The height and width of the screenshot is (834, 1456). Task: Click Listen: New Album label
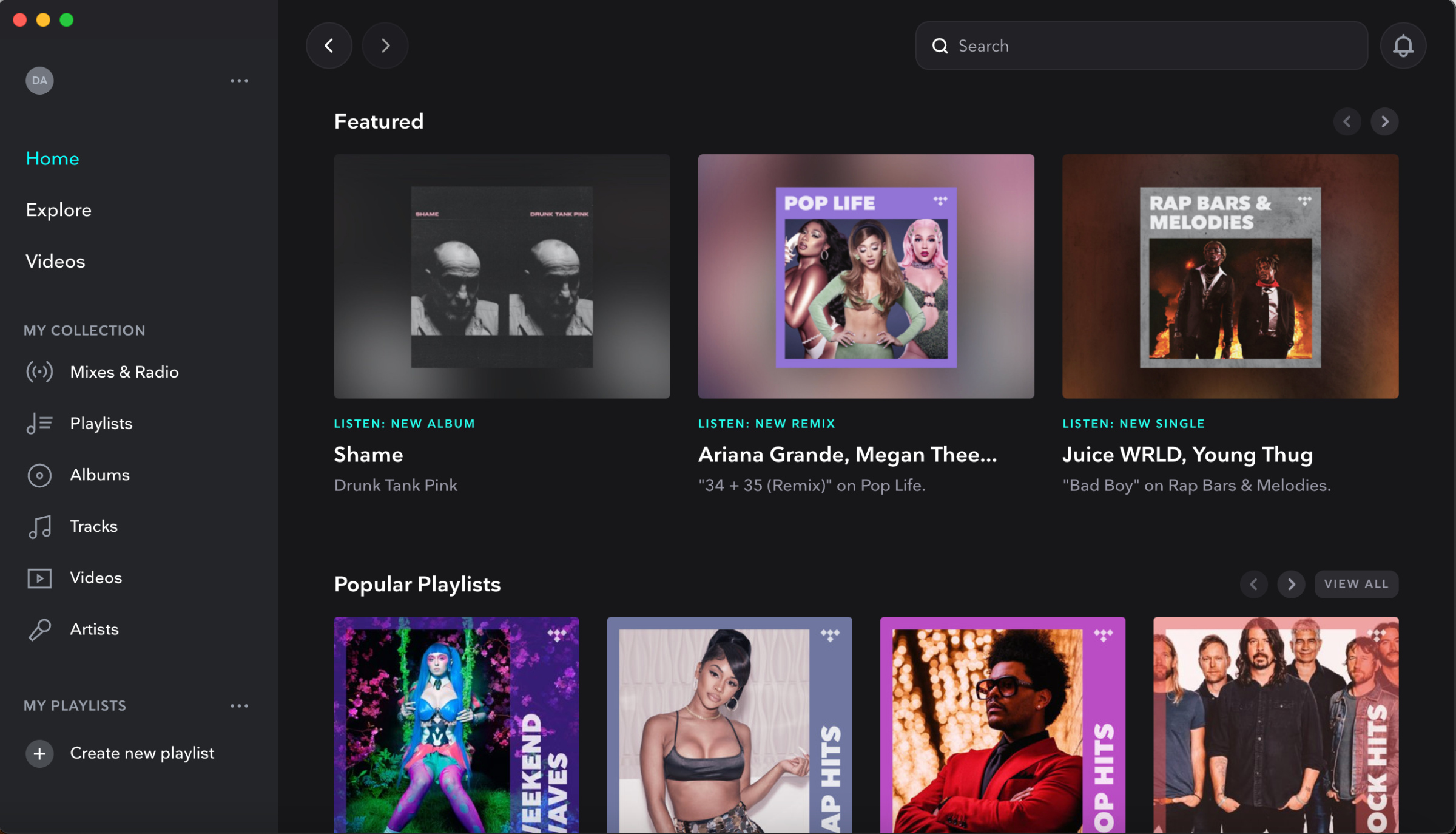[x=405, y=424]
